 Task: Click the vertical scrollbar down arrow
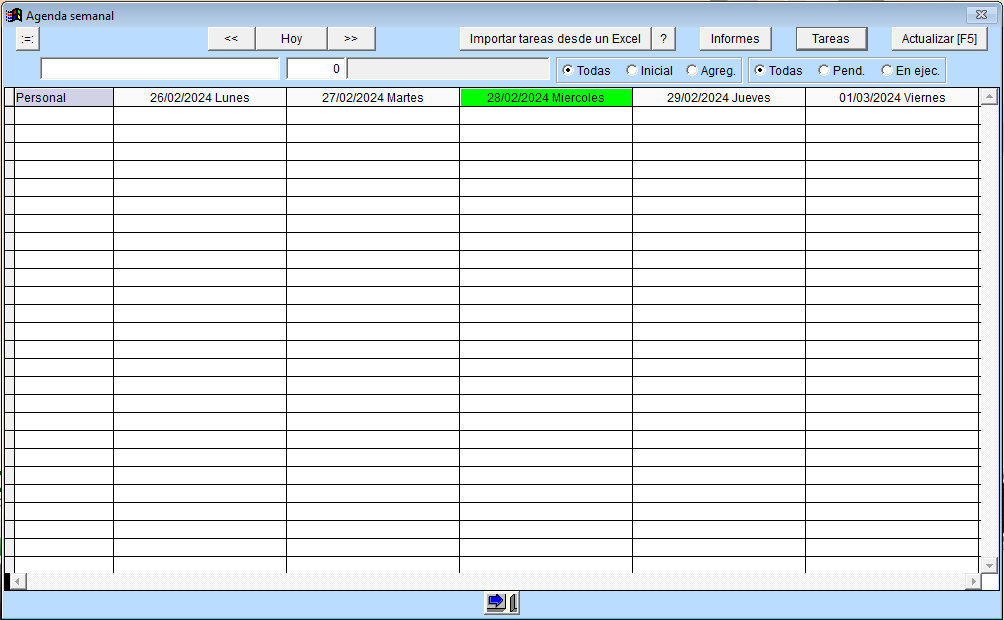point(989,565)
